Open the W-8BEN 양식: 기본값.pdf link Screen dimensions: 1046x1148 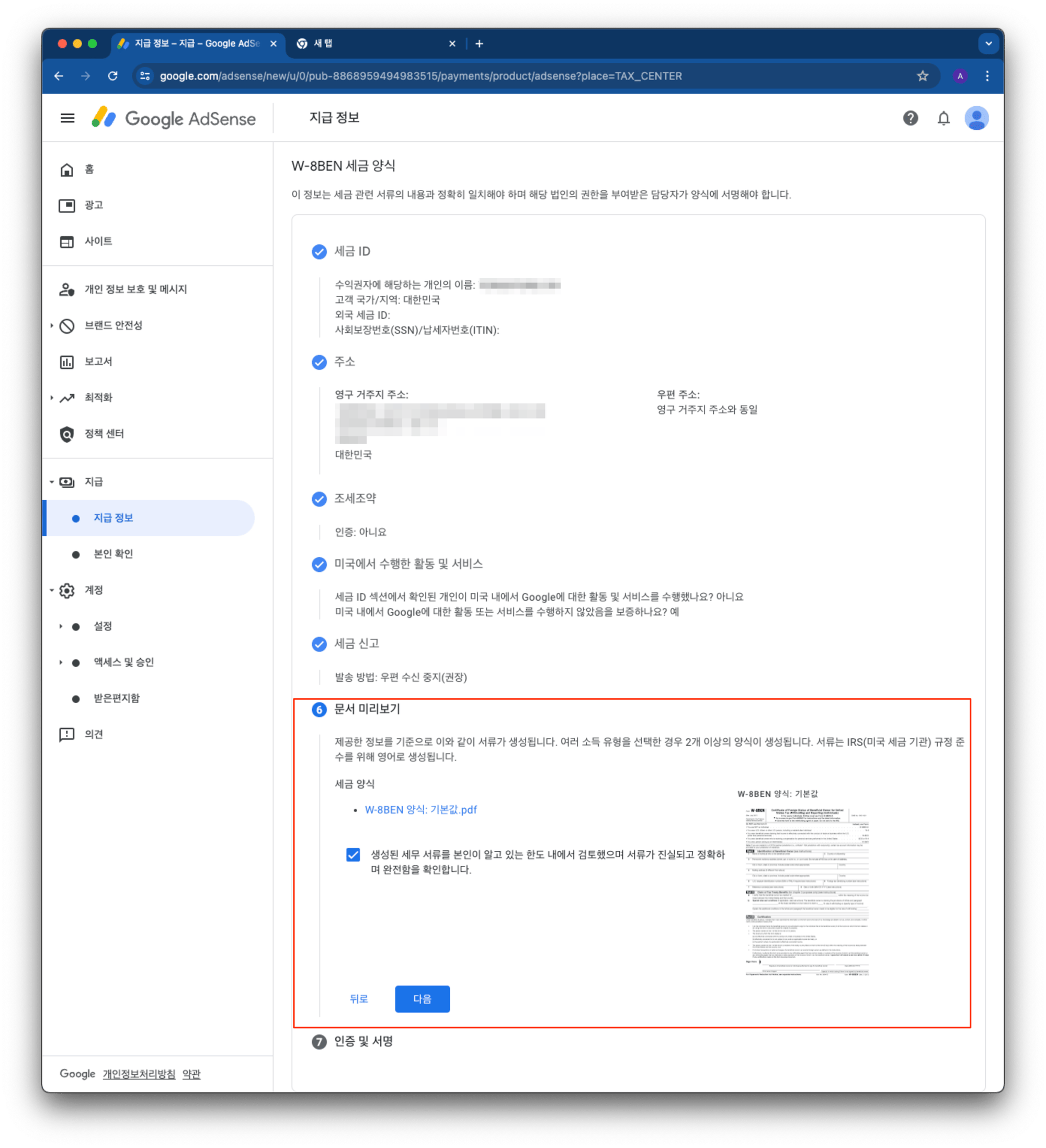coord(420,809)
